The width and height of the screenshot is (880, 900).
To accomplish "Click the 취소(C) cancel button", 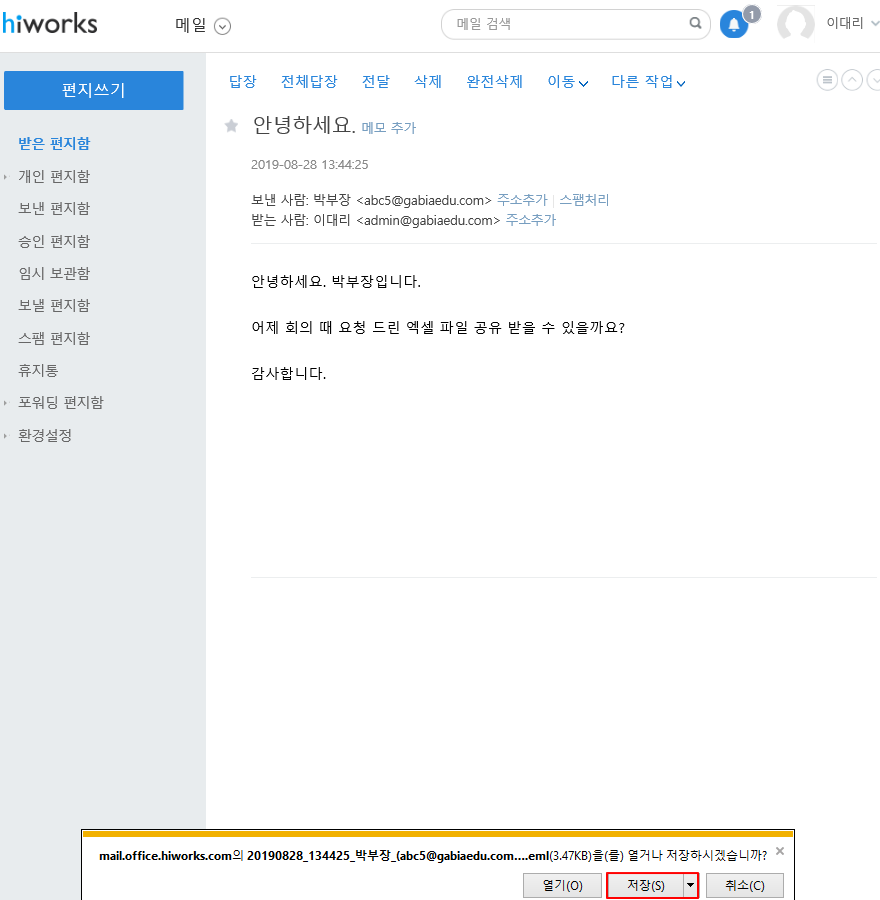I will click(x=745, y=886).
